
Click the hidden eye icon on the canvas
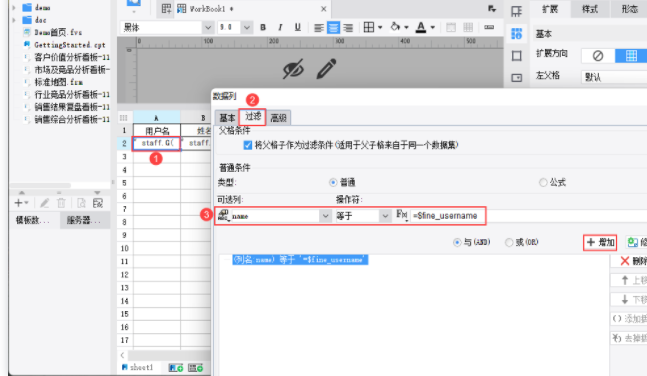point(293,69)
